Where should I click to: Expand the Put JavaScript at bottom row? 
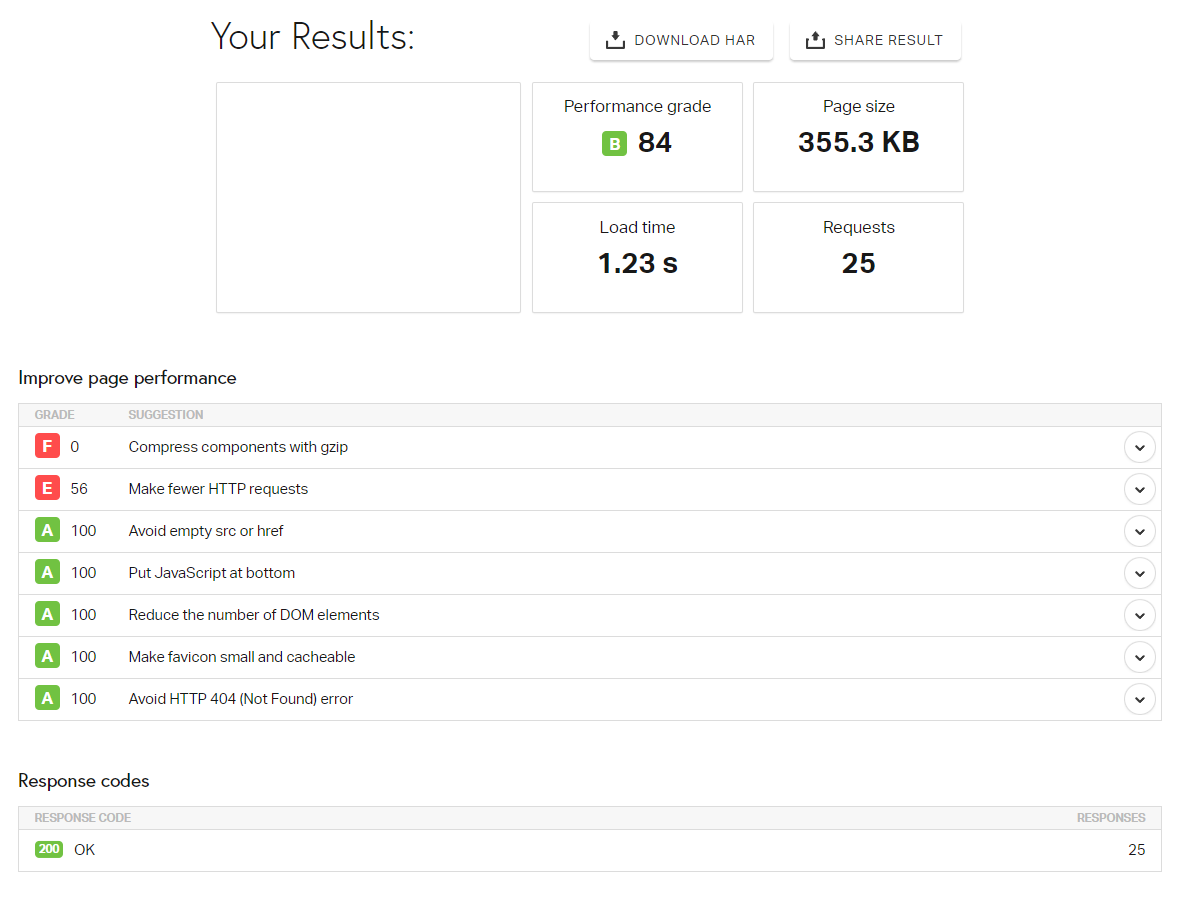point(1139,573)
